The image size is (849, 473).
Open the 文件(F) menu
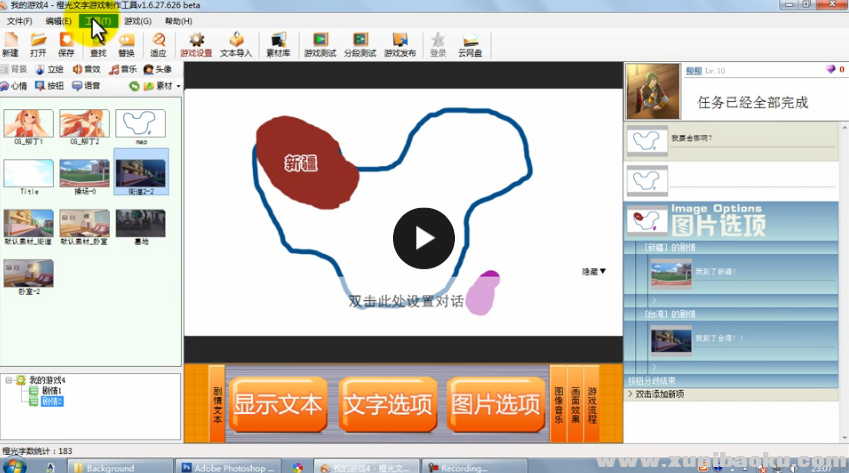(x=19, y=21)
